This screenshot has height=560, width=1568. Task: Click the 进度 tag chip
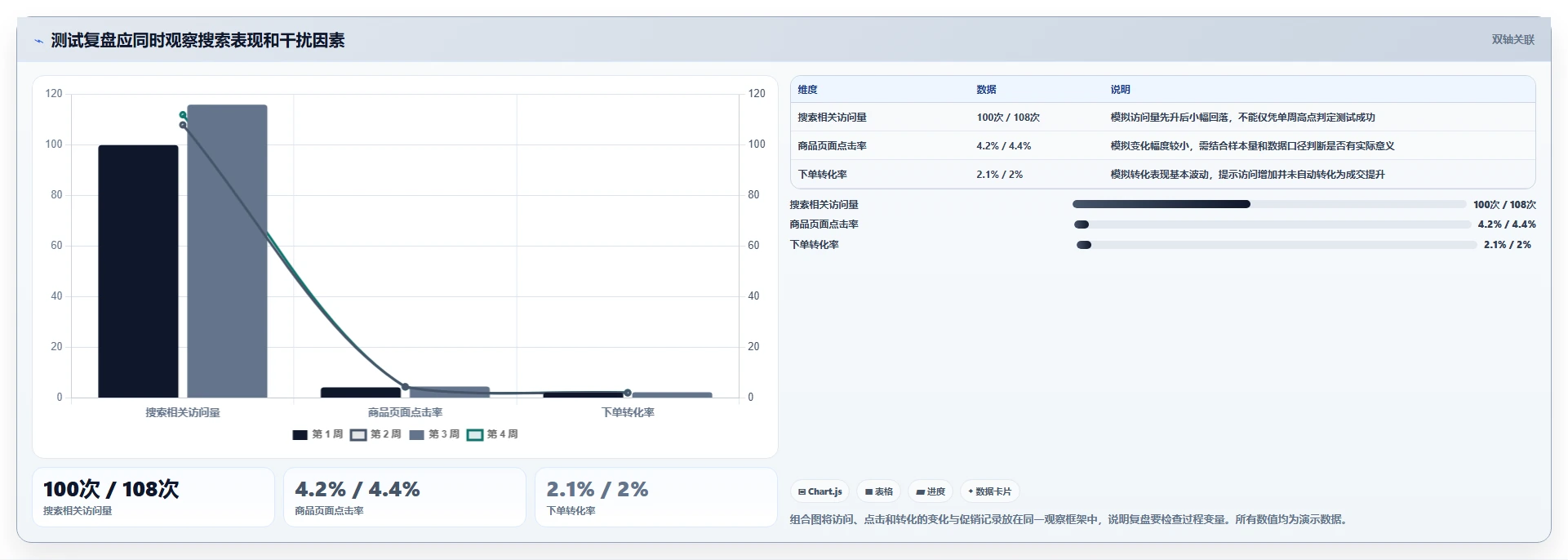[x=931, y=491]
